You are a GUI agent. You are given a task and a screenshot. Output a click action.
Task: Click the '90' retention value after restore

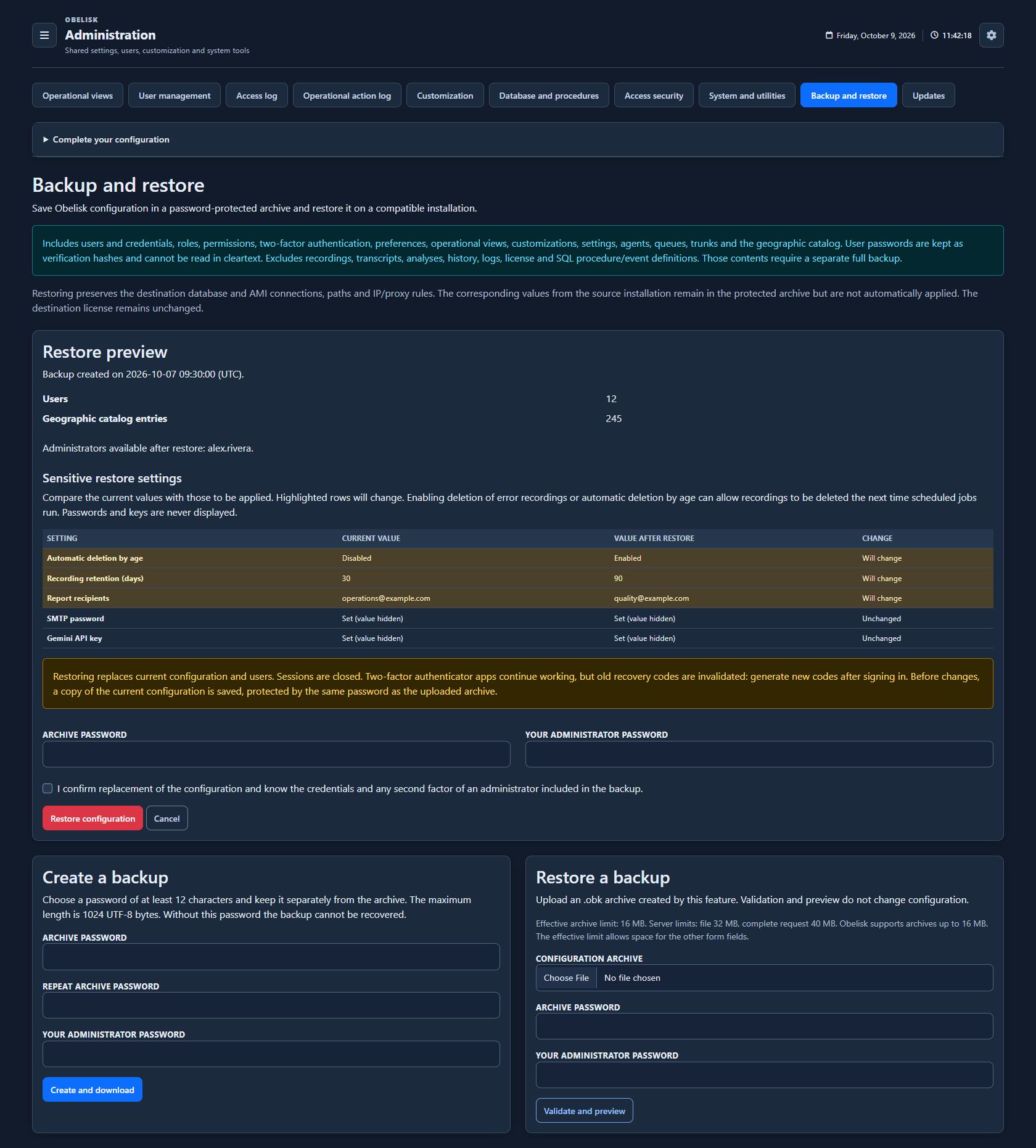point(619,579)
